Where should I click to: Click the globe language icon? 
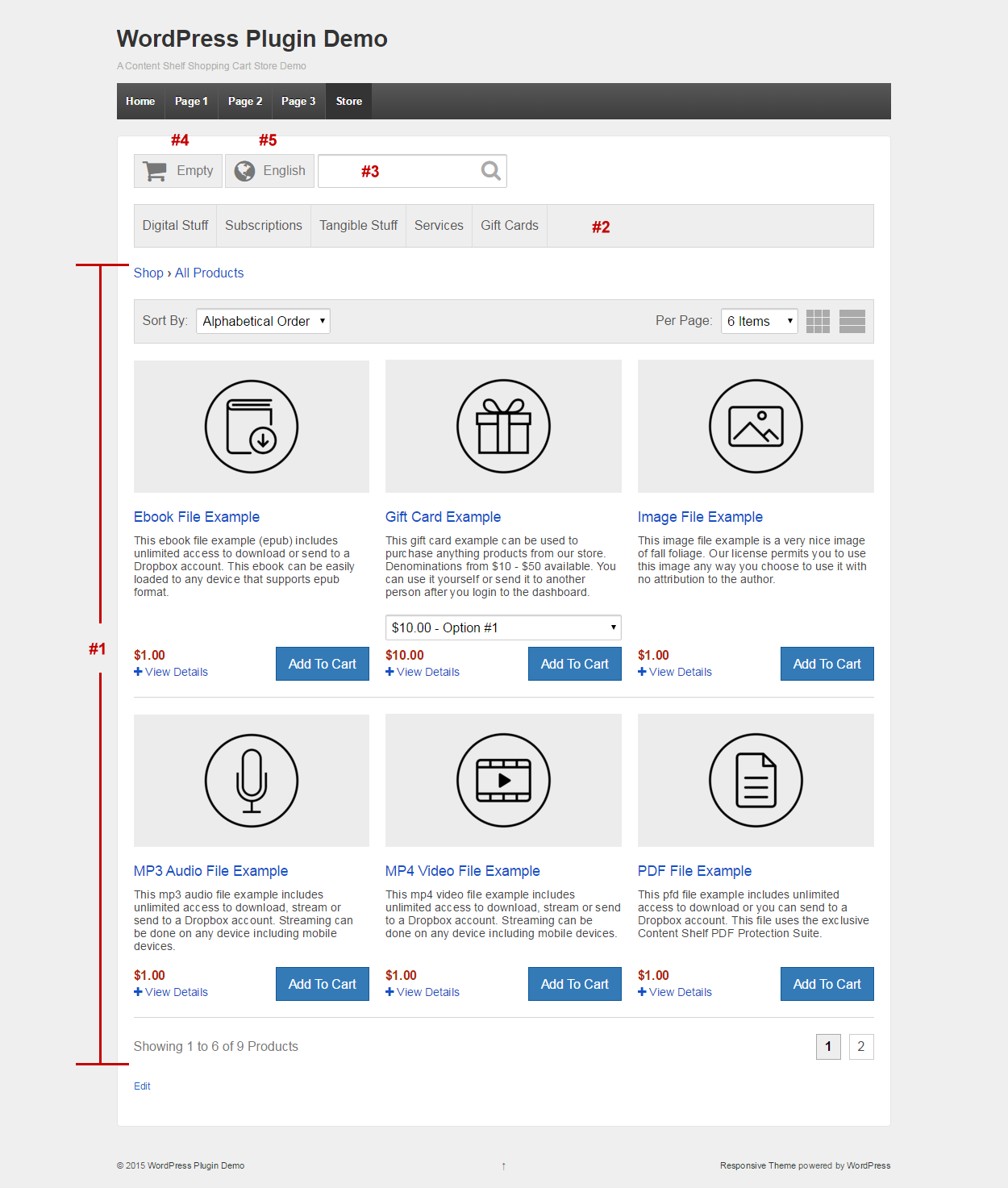[x=244, y=171]
